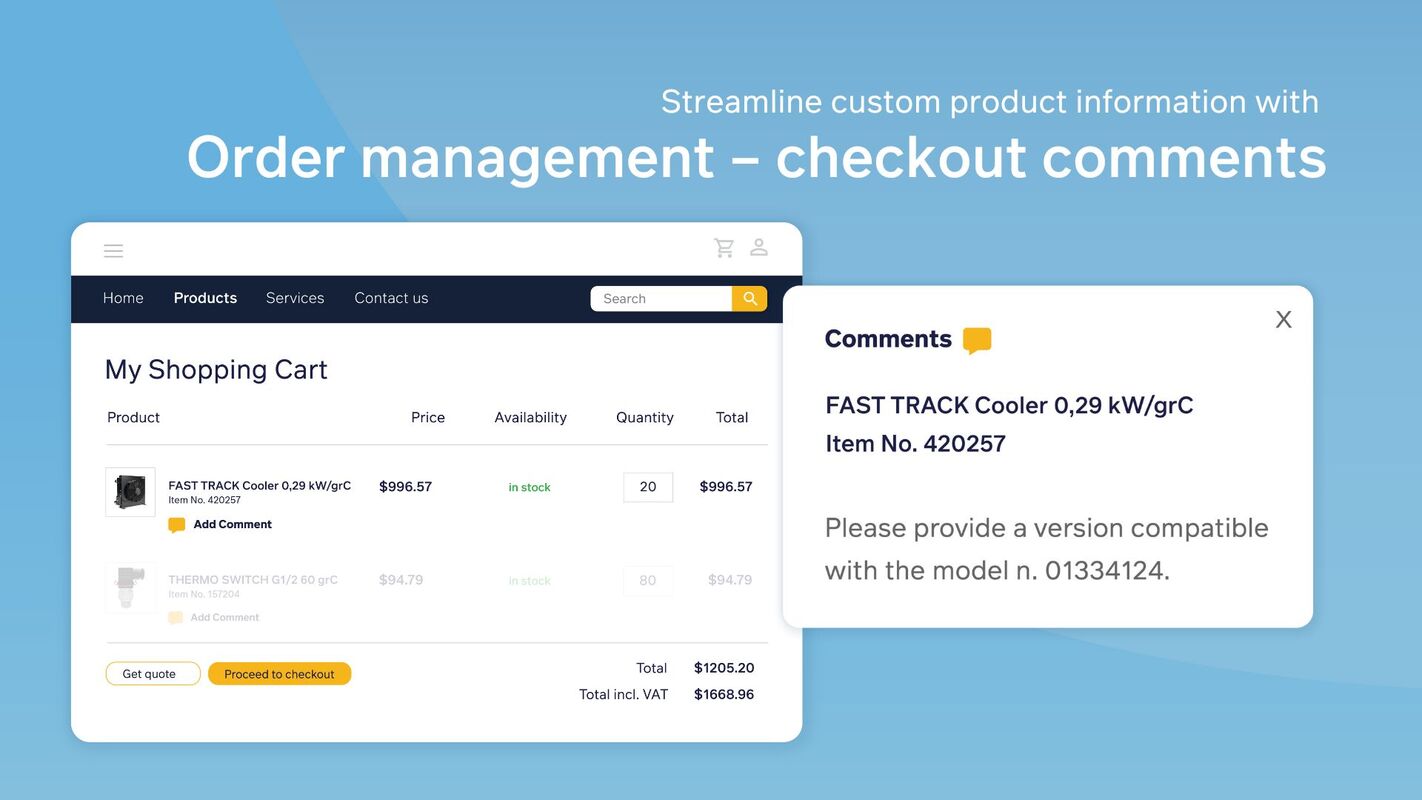Open the shopping cart icon
The width and height of the screenshot is (1422, 800).
point(723,247)
